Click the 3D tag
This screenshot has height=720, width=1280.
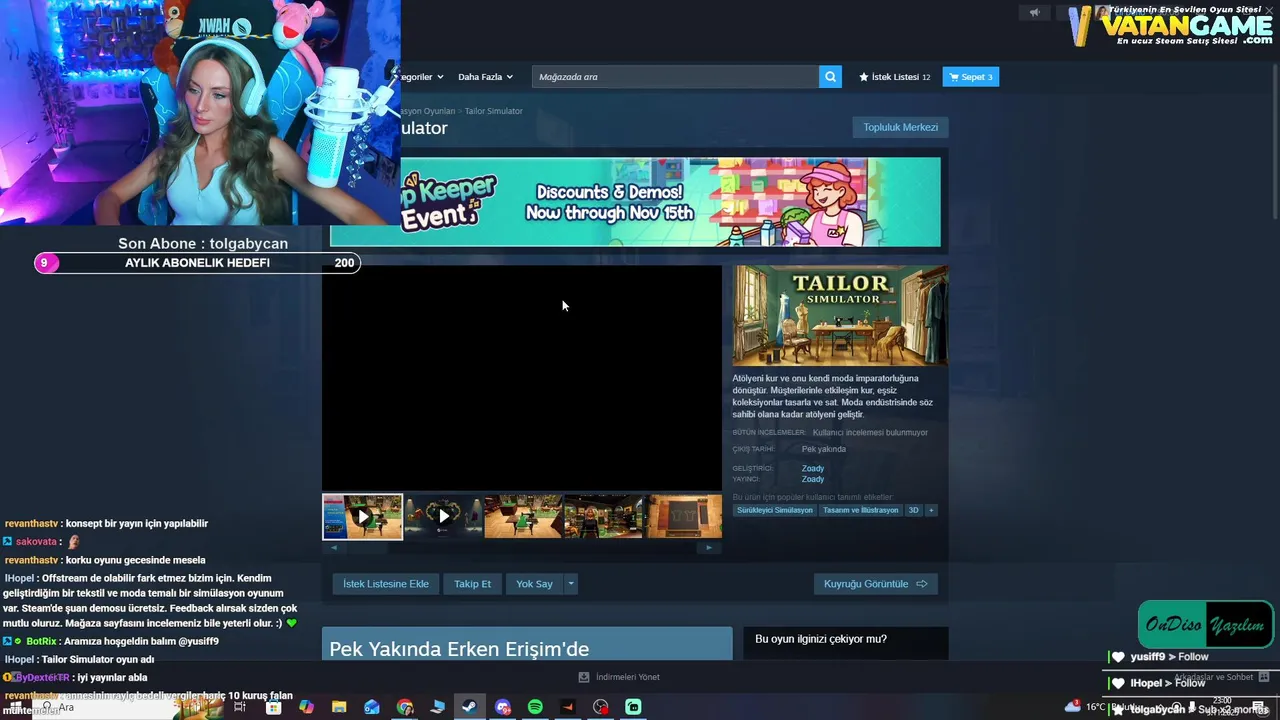(913, 510)
